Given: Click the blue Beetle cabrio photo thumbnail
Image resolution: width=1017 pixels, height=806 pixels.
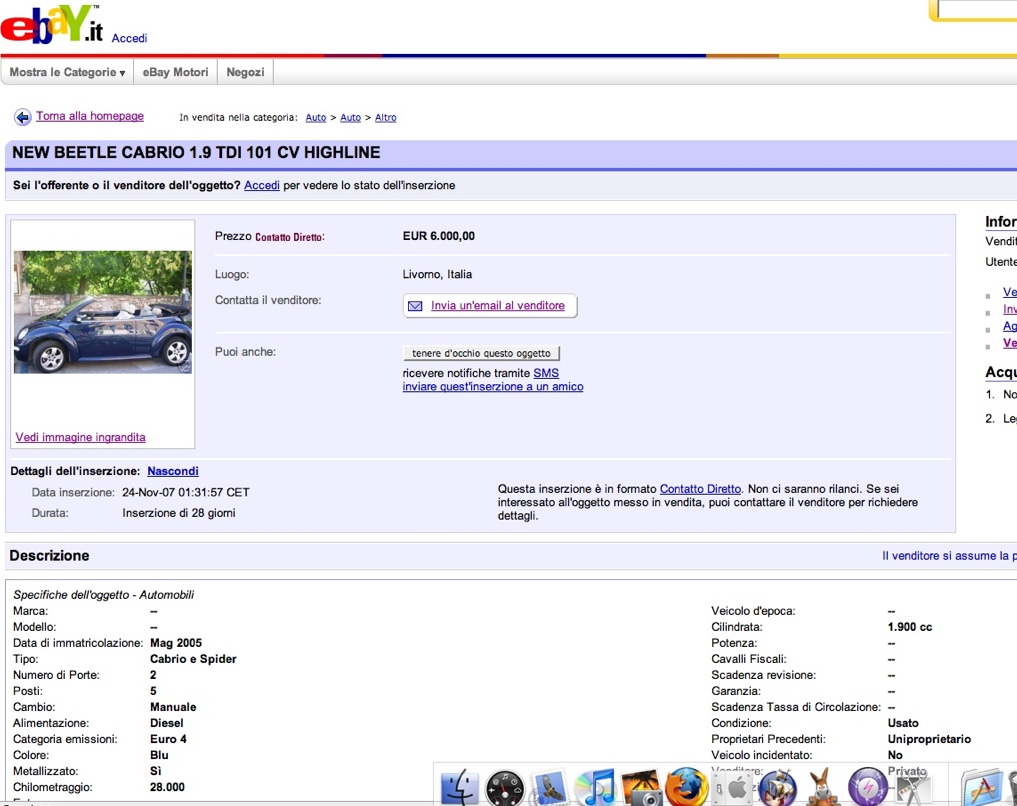Looking at the screenshot, I should coord(103,312).
